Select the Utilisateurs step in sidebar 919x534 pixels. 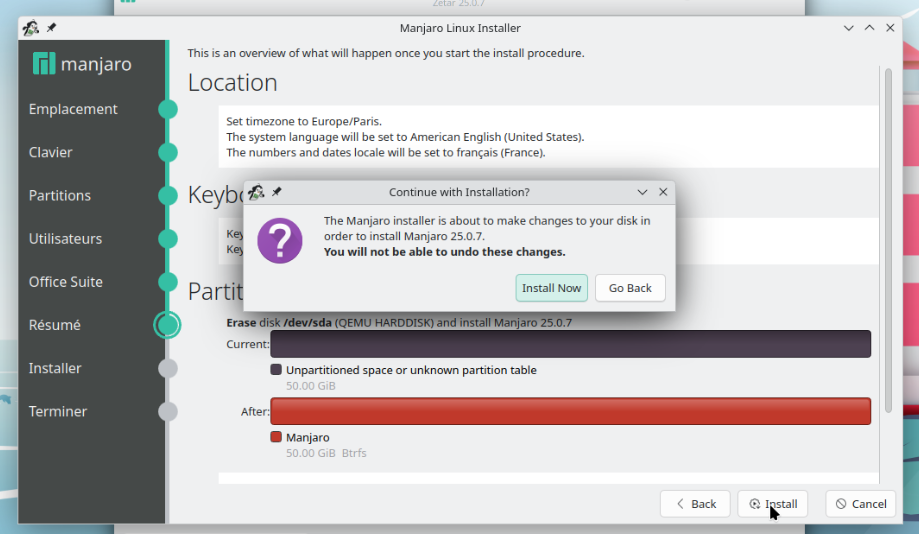[65, 239]
